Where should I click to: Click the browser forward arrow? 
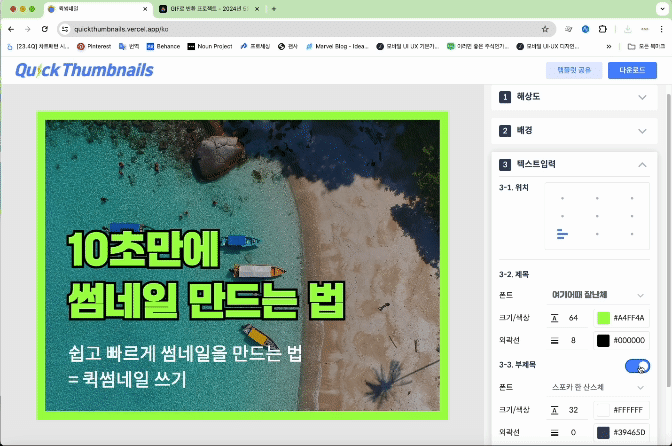pos(28,29)
